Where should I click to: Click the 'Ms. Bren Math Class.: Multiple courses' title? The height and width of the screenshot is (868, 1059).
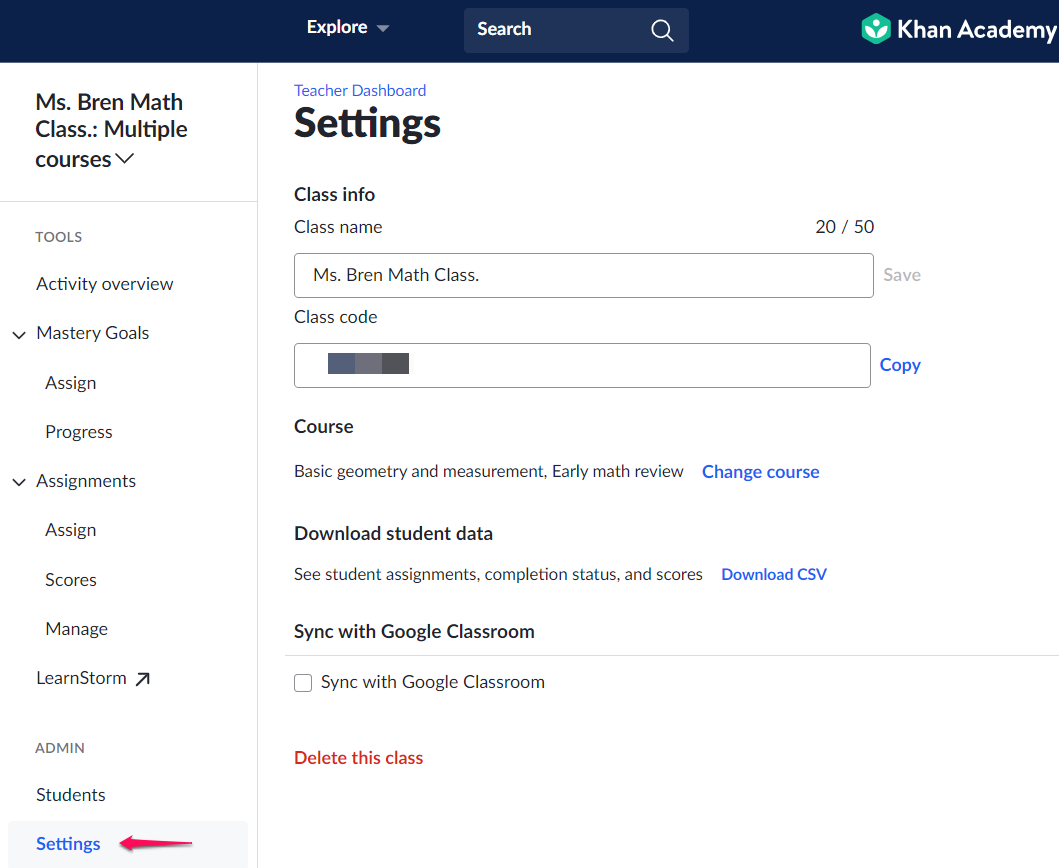pos(111,130)
